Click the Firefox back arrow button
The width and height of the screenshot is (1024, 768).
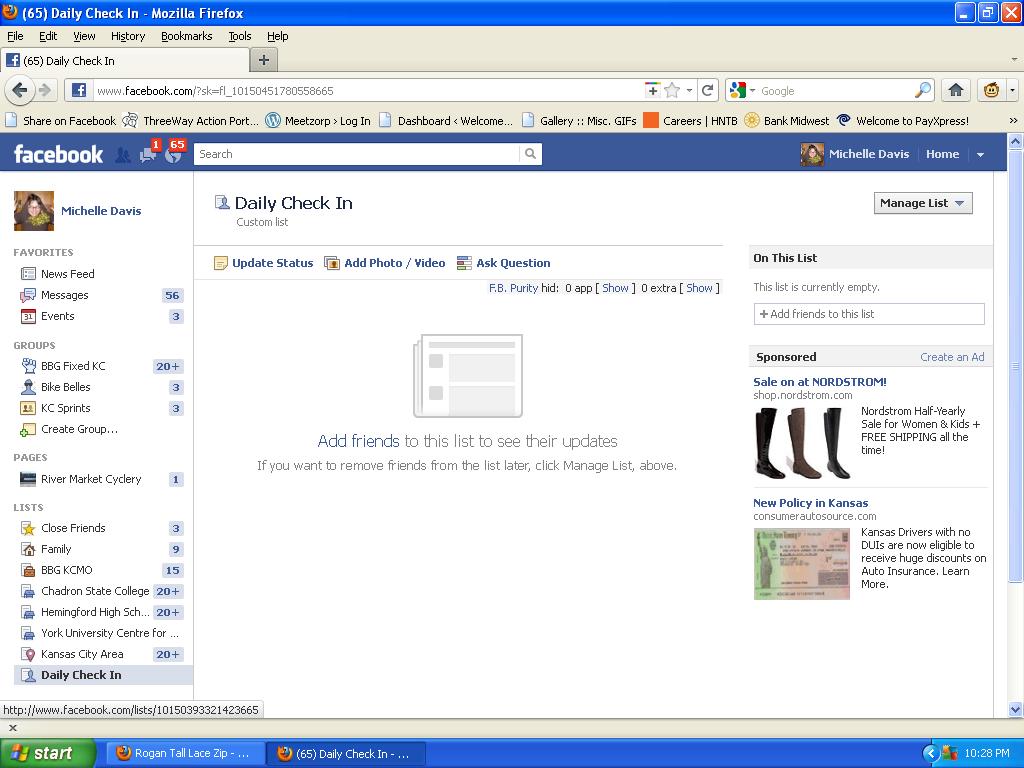(x=20, y=90)
